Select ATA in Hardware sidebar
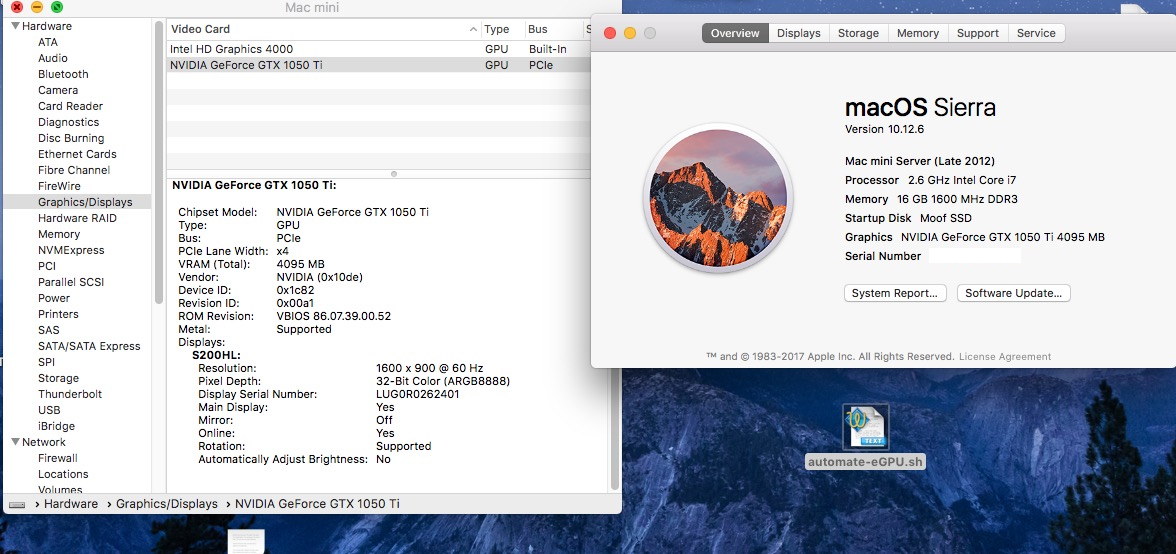 click(x=48, y=42)
